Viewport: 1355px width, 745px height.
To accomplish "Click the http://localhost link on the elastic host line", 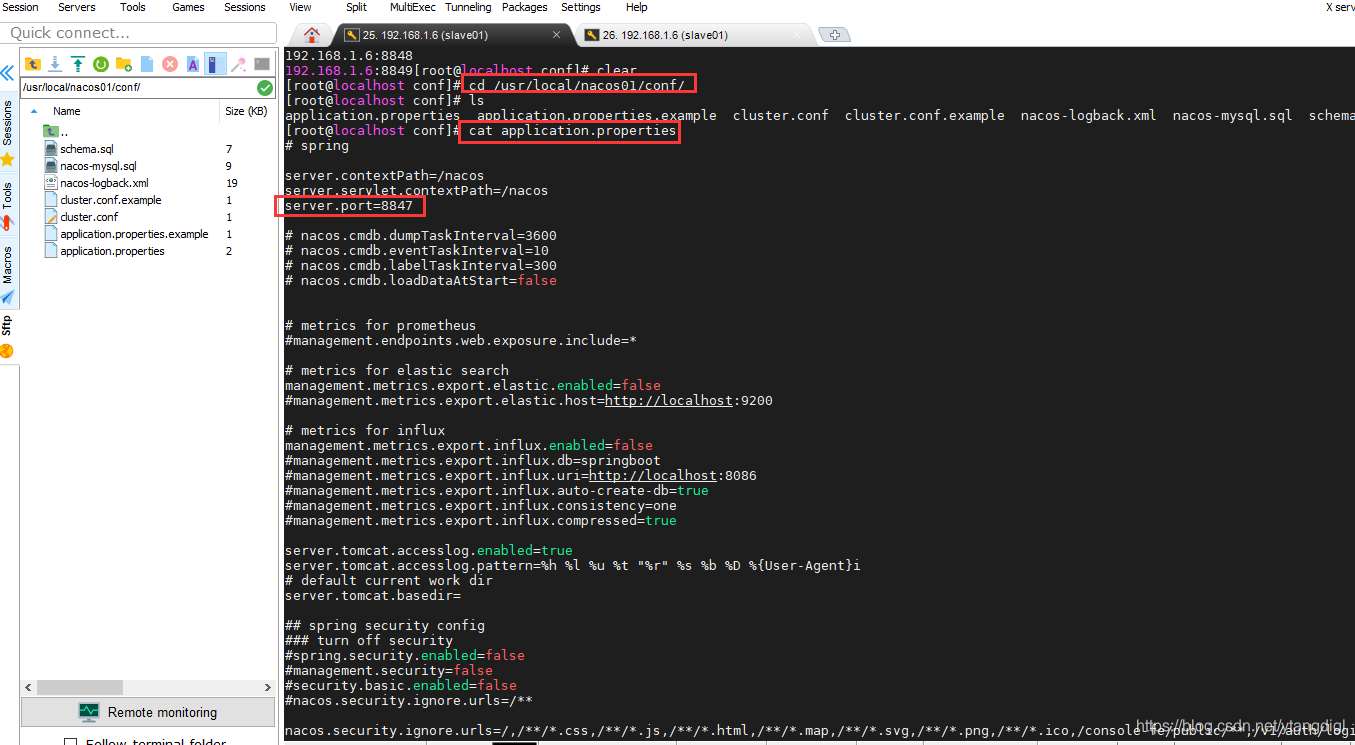I will coord(669,400).
